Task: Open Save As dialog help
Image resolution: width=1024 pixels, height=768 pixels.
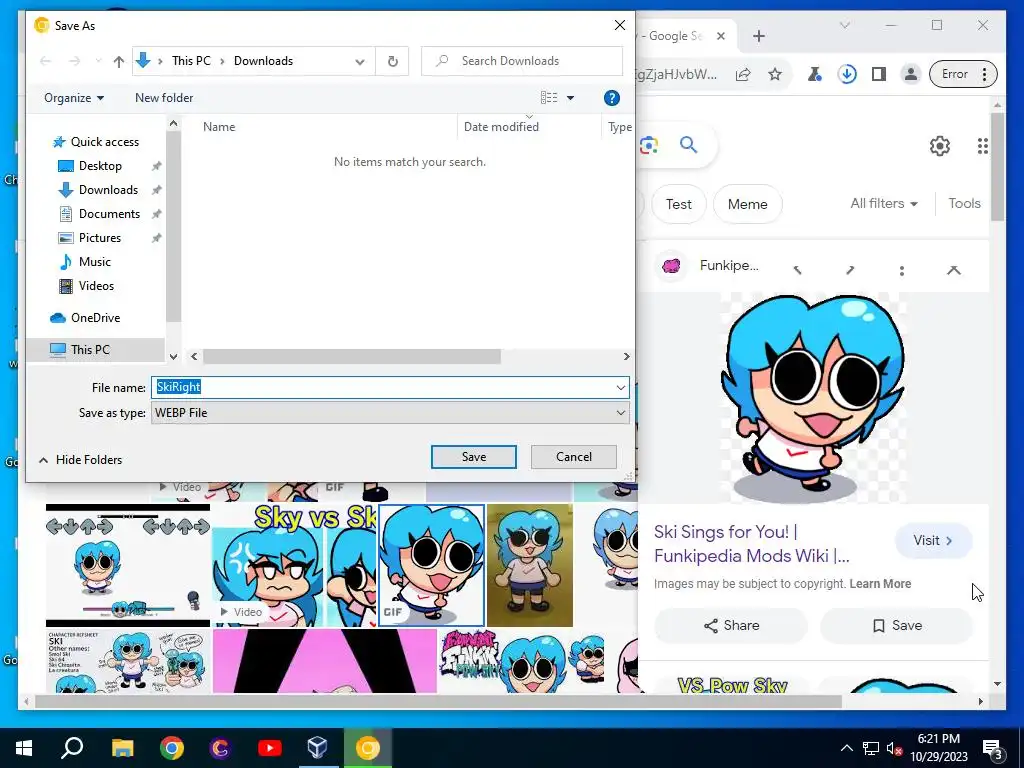Action: tap(611, 98)
